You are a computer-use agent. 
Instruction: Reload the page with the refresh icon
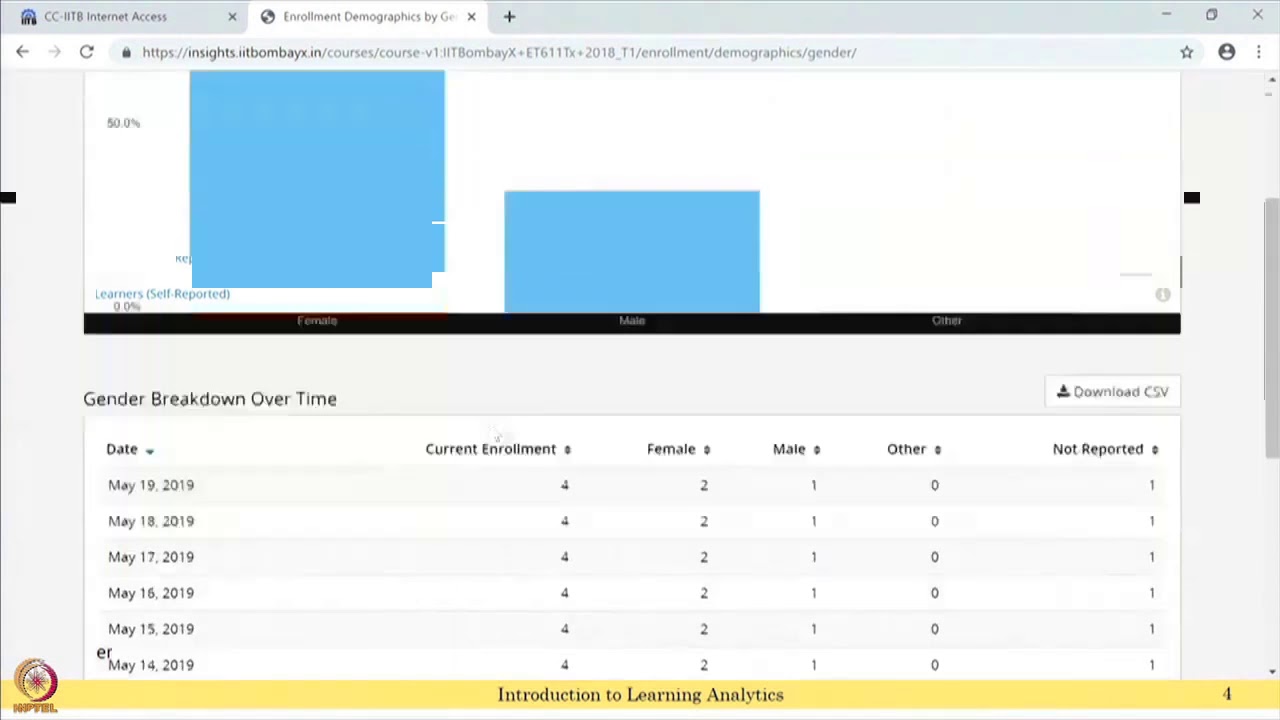click(87, 52)
